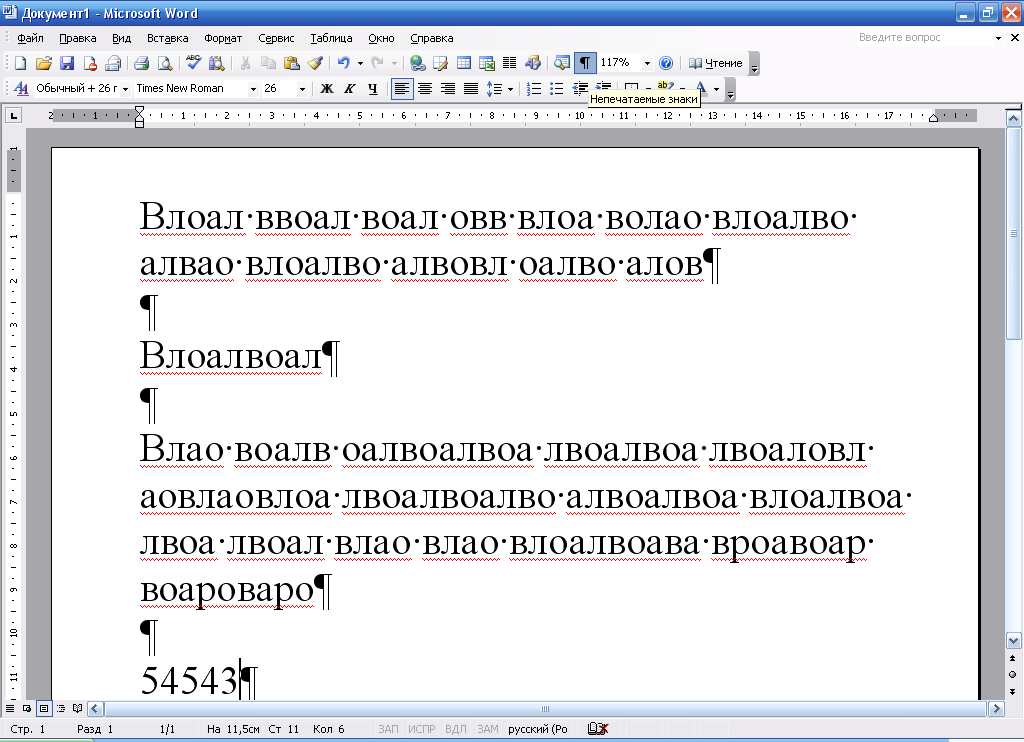Open Columns layout icon

pos(509,63)
